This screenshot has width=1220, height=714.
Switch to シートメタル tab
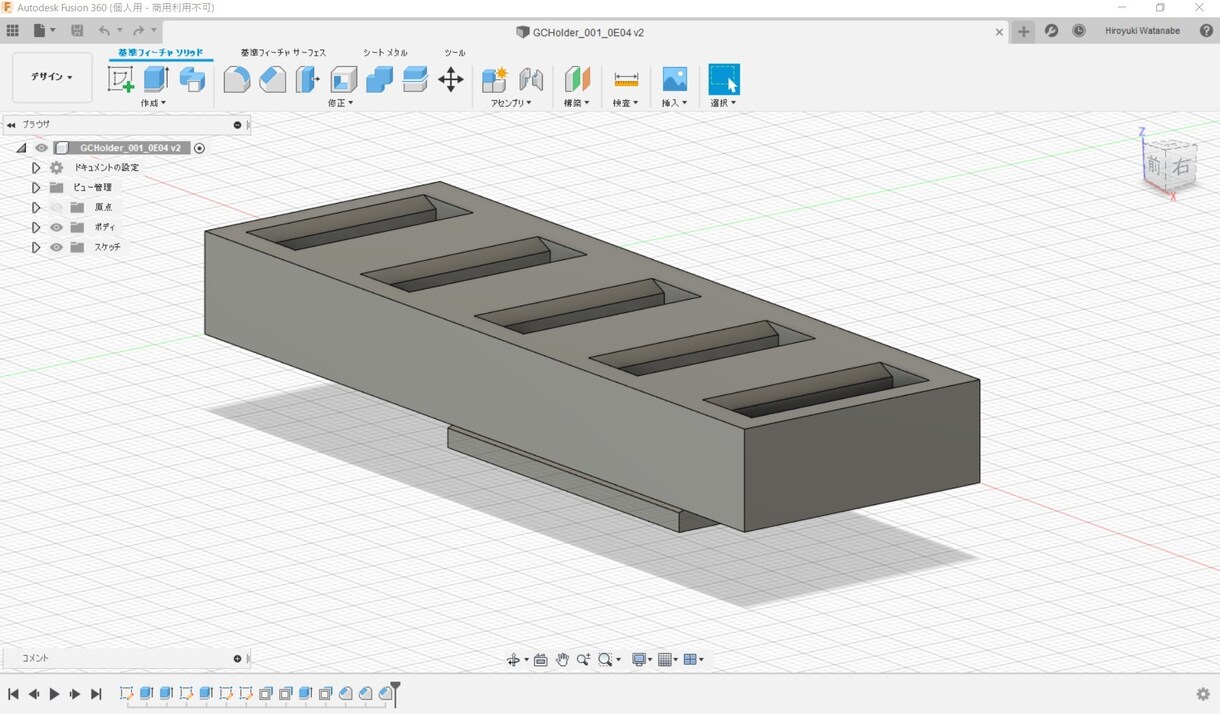385,53
